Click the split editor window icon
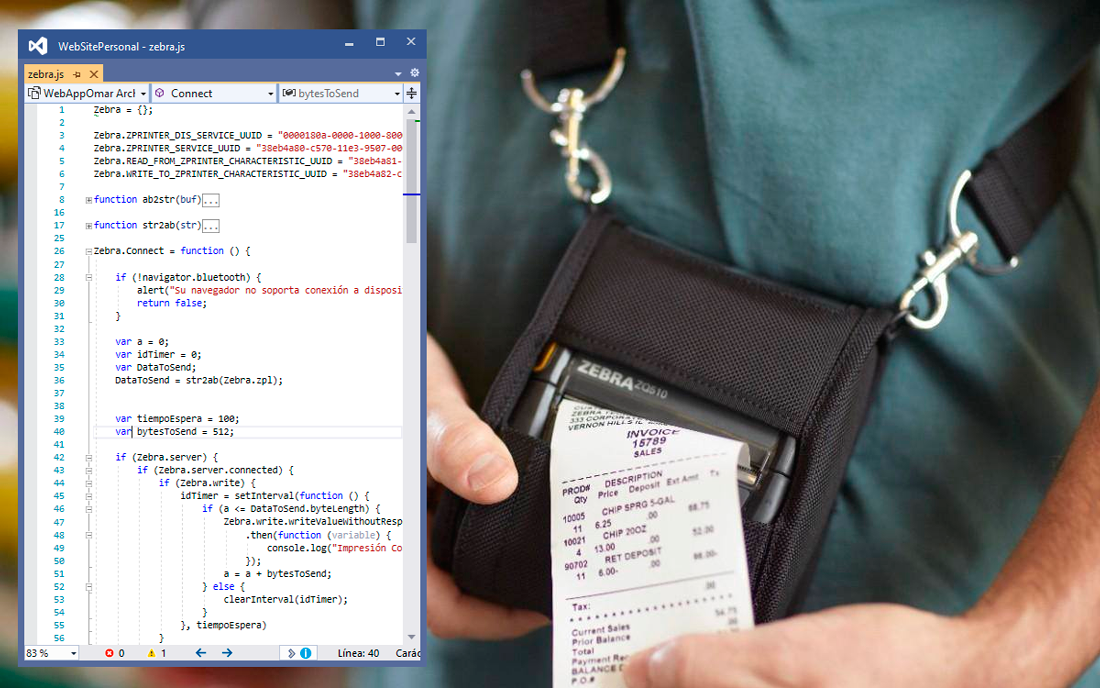This screenshot has width=1100, height=688. [x=412, y=93]
